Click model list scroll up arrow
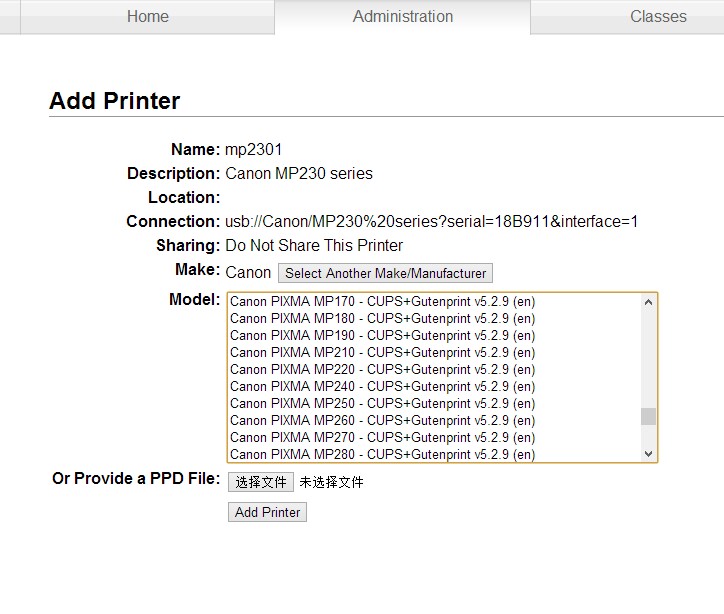This screenshot has height=614, width=724. coord(648,302)
